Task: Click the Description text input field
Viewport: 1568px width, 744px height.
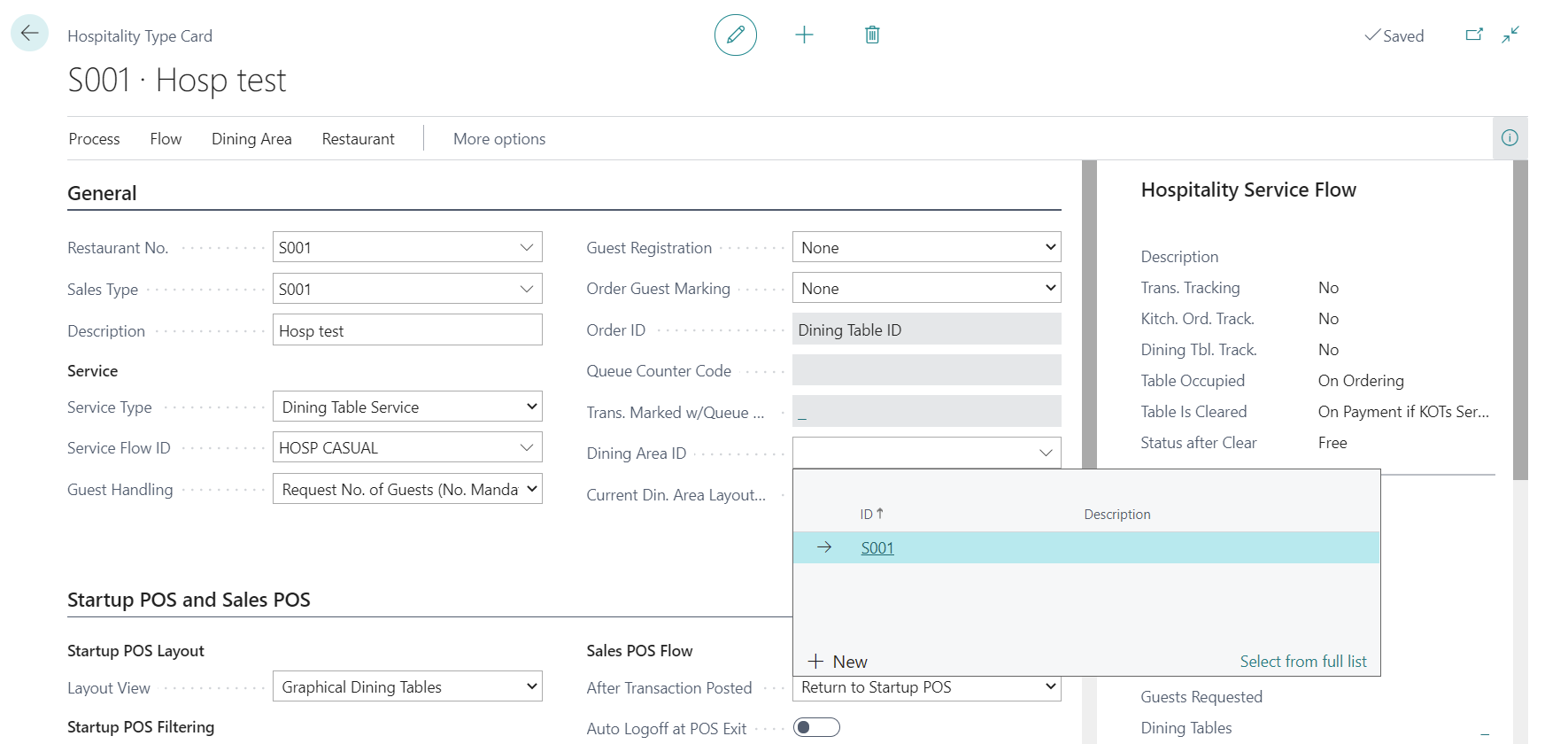Action: point(407,331)
